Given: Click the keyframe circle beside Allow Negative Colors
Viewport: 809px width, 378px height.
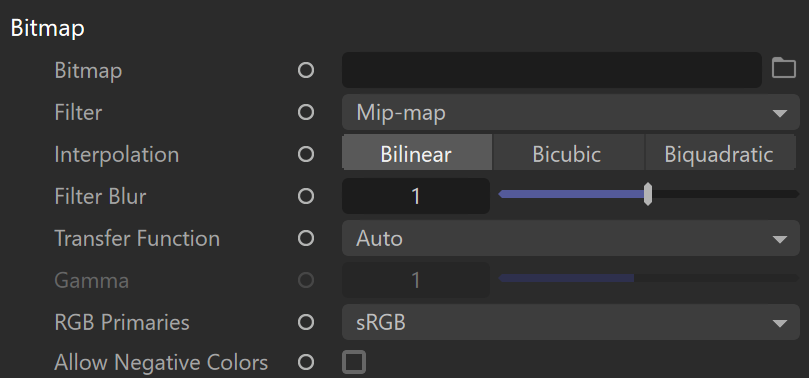Looking at the screenshot, I should point(306,363).
